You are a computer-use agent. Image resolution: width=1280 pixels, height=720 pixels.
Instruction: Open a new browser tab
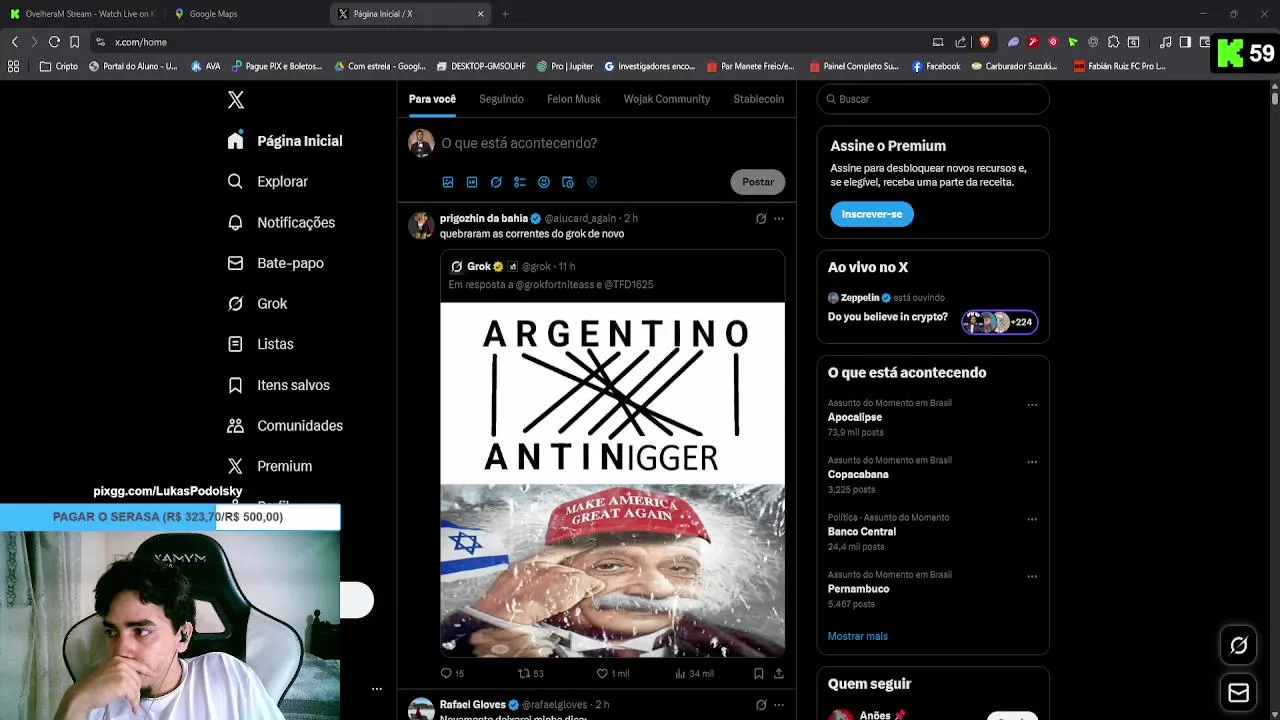[x=505, y=14]
